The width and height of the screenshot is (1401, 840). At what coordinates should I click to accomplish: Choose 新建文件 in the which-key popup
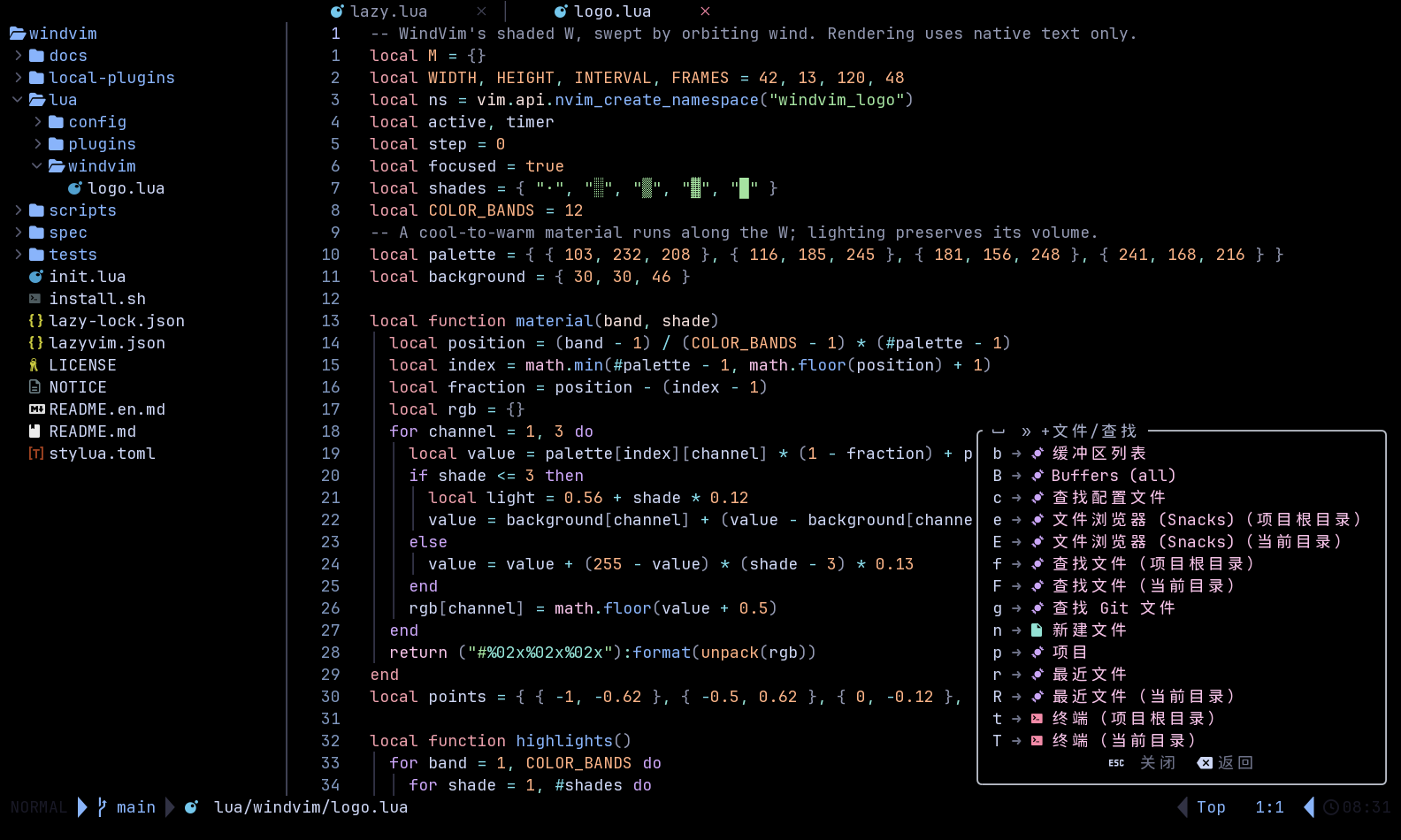point(1089,630)
